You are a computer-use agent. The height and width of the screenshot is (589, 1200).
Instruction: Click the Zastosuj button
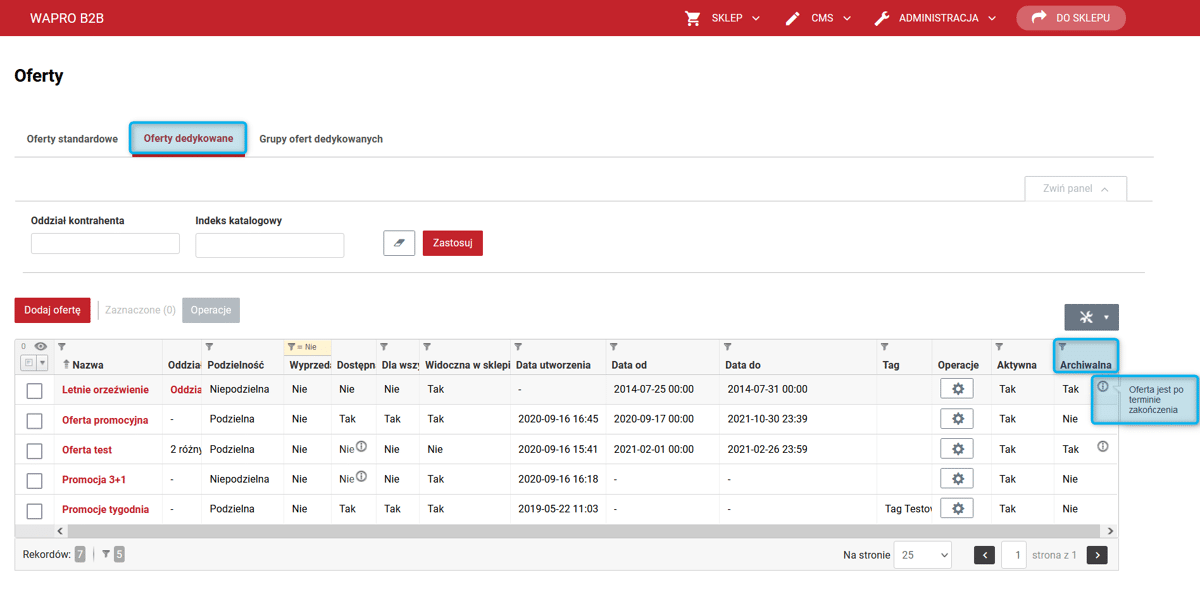pyautogui.click(x=453, y=243)
